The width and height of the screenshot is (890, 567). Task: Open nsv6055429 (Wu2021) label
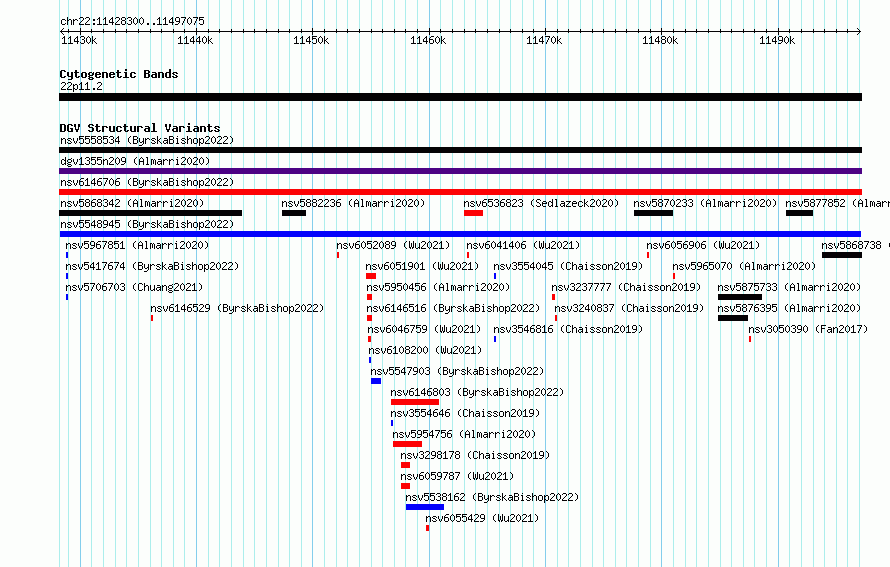(x=482, y=518)
